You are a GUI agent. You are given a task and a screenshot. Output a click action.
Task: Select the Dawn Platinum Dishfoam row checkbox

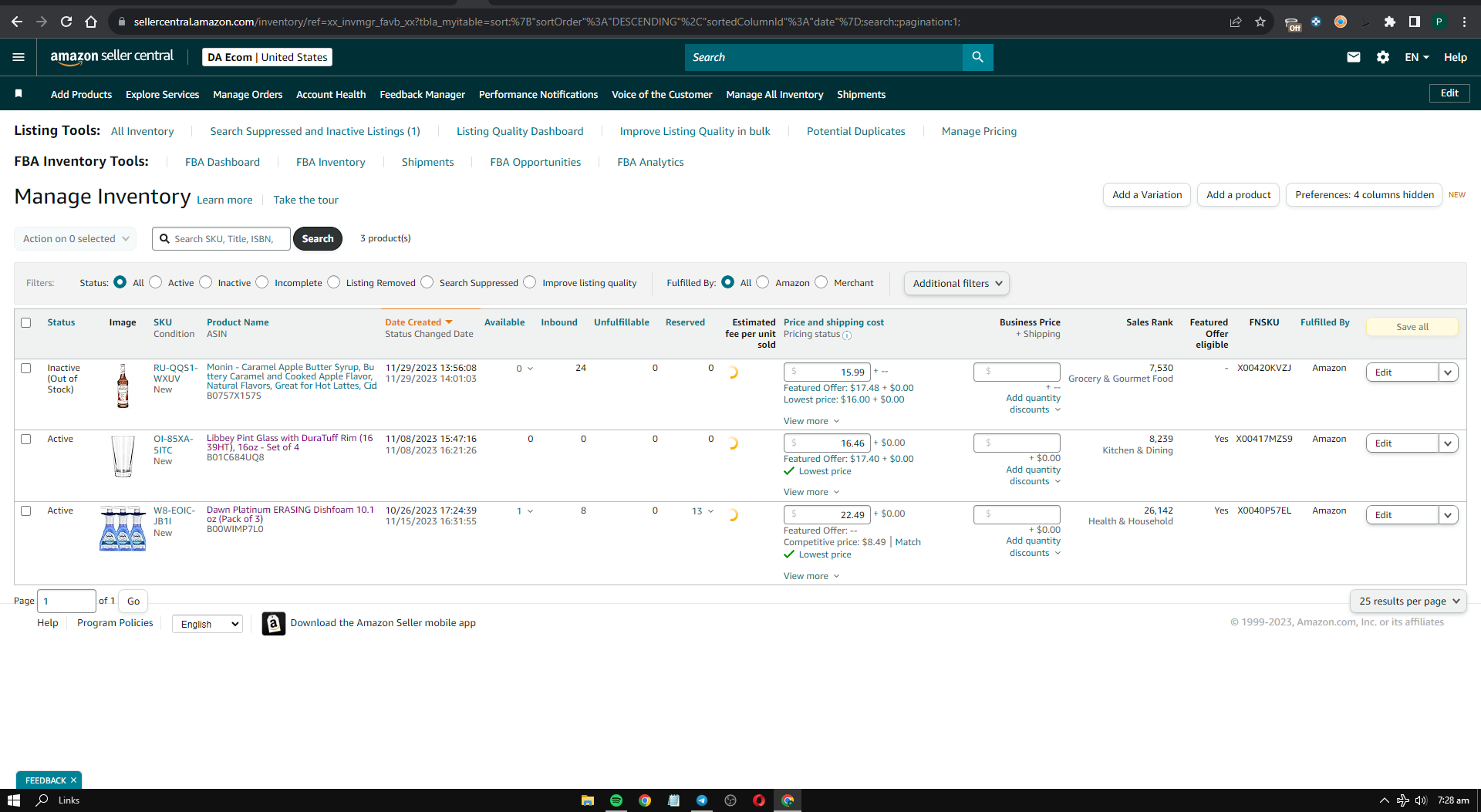[x=26, y=510]
